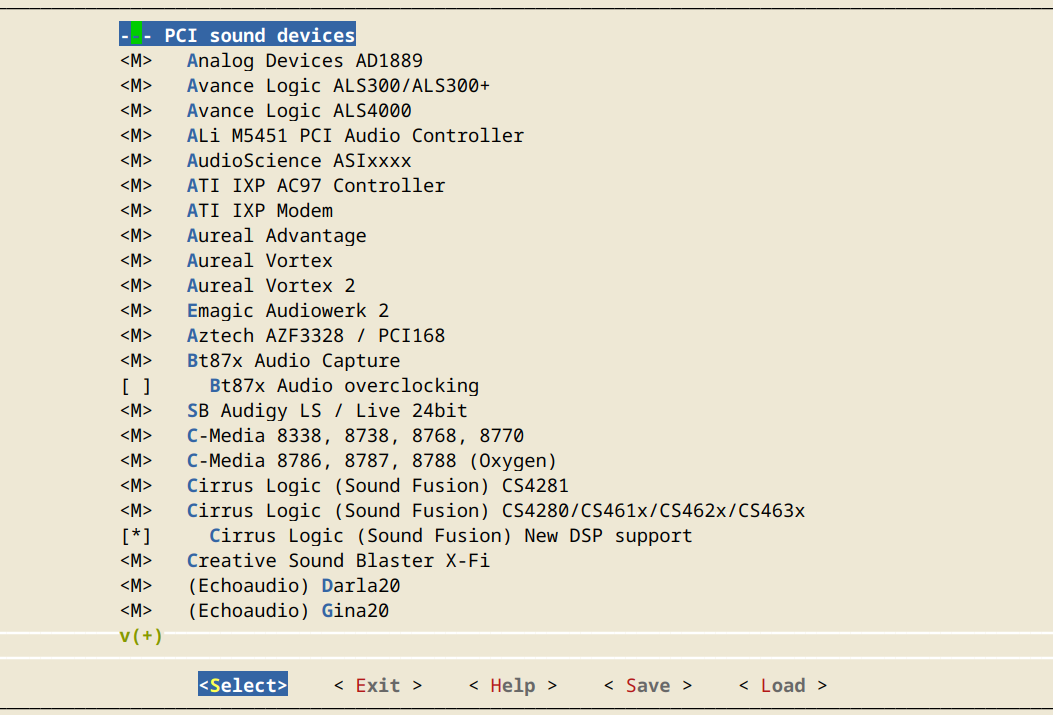This screenshot has width=1053, height=715.
Task: Click the v(+) scroll-down indicator
Action: click(141, 636)
